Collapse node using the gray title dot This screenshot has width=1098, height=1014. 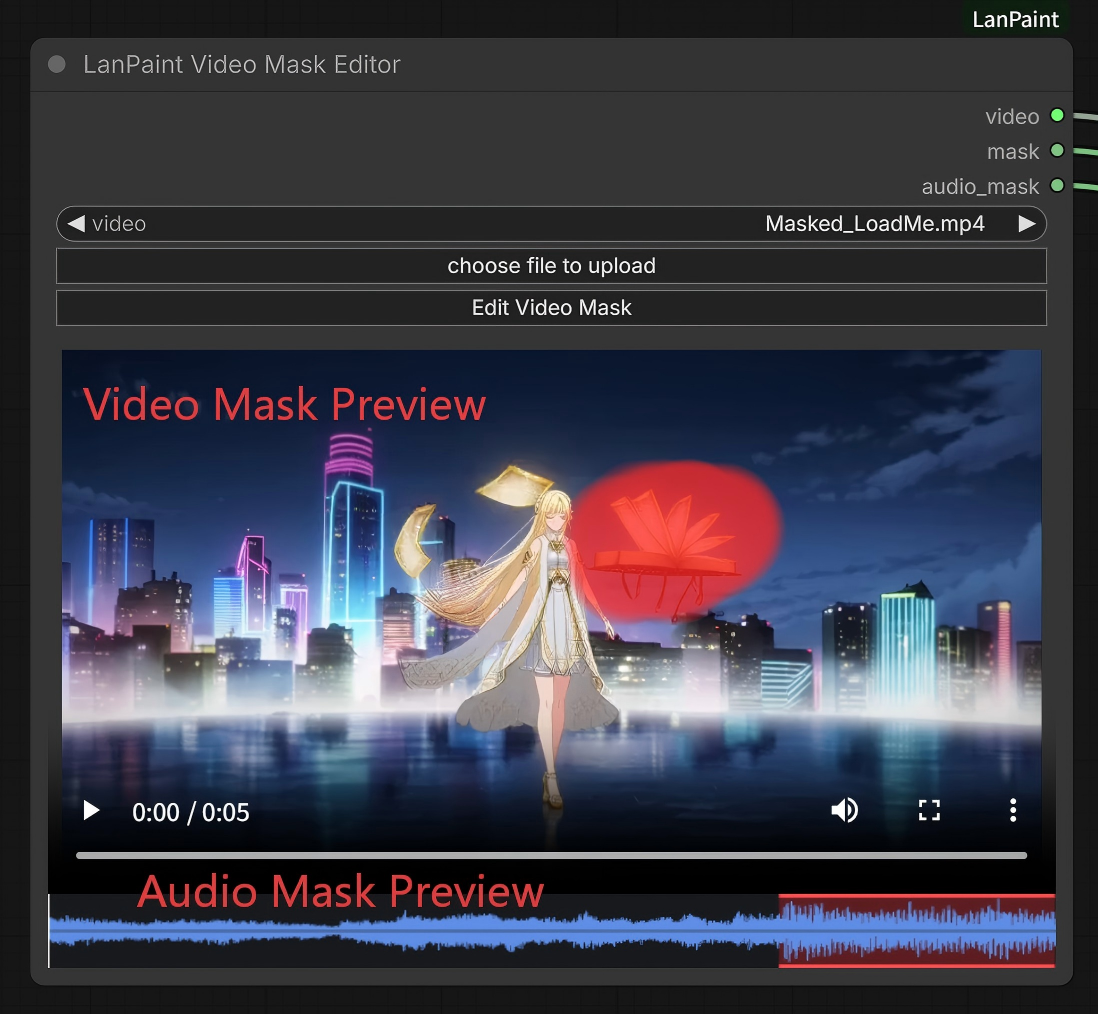57,64
